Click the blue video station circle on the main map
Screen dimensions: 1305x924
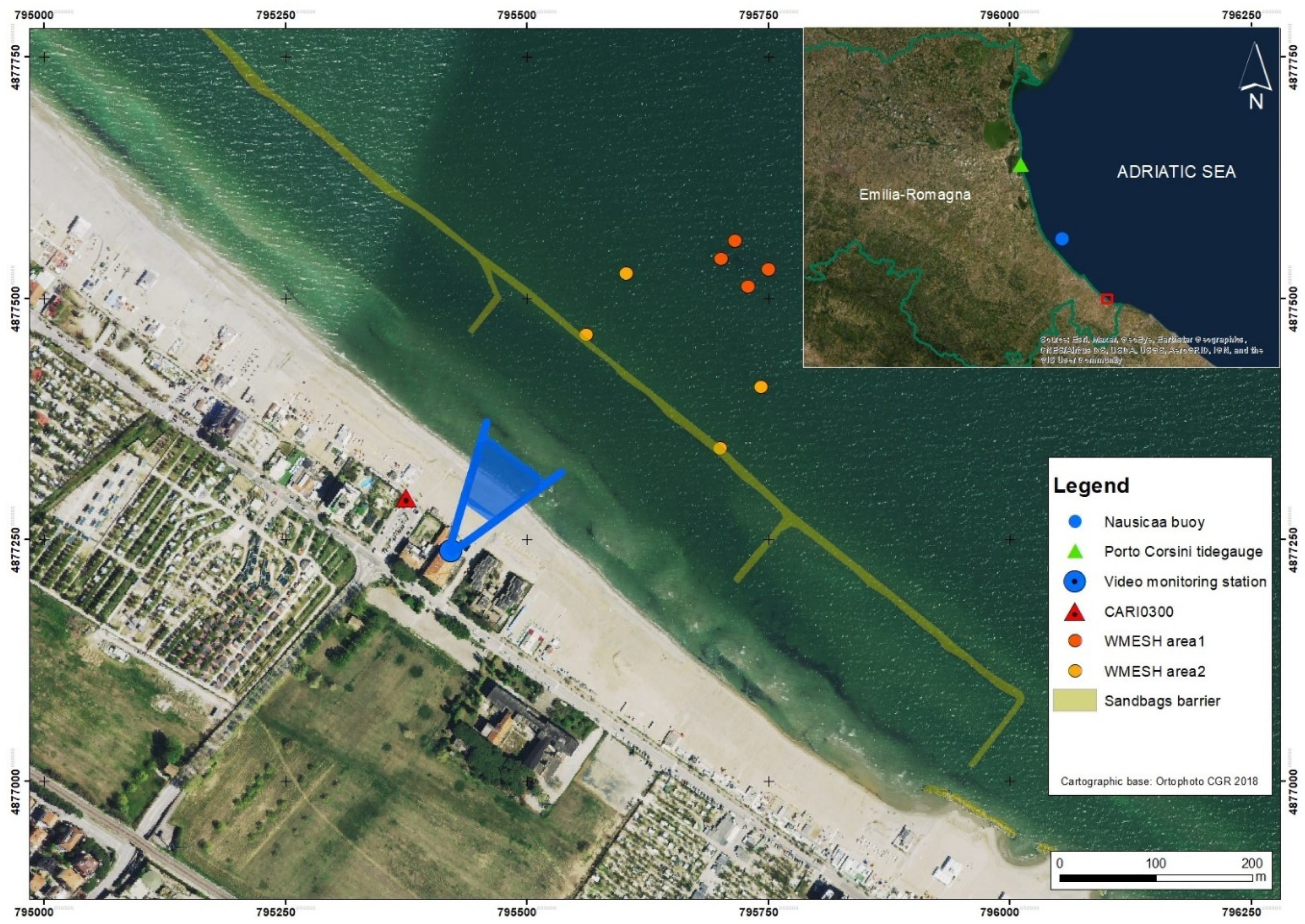click(x=451, y=551)
